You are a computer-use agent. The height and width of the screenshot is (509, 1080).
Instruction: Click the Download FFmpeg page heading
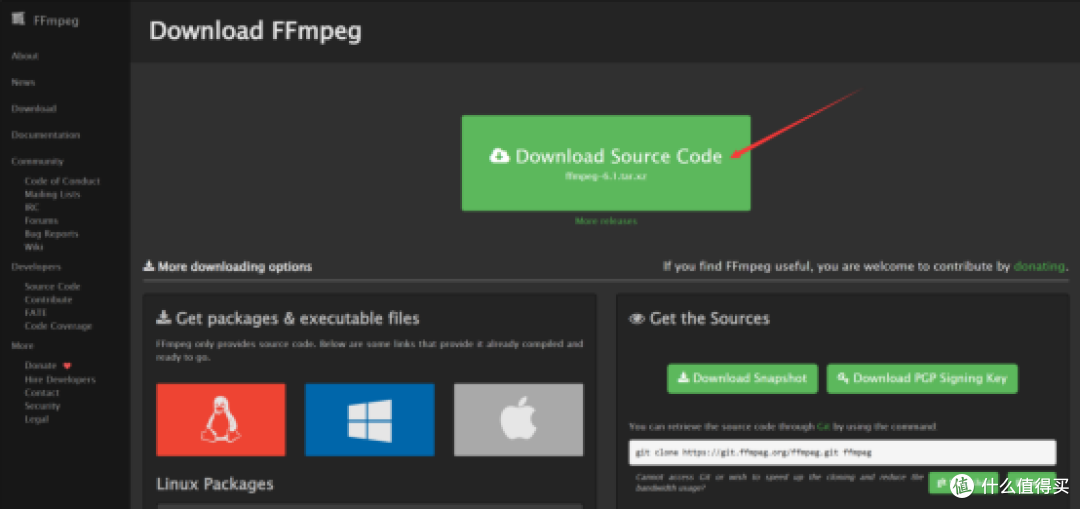point(256,32)
